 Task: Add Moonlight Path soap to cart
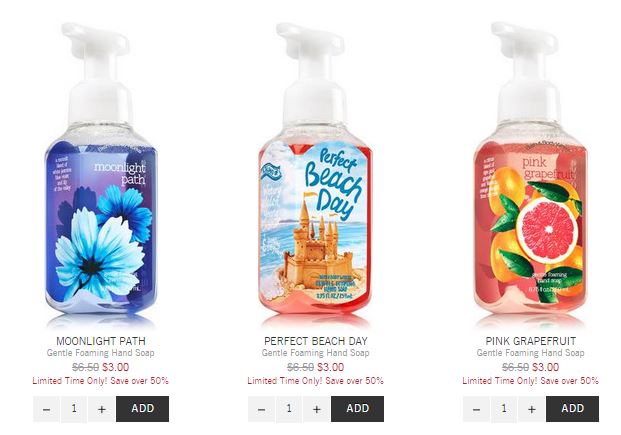143,409
